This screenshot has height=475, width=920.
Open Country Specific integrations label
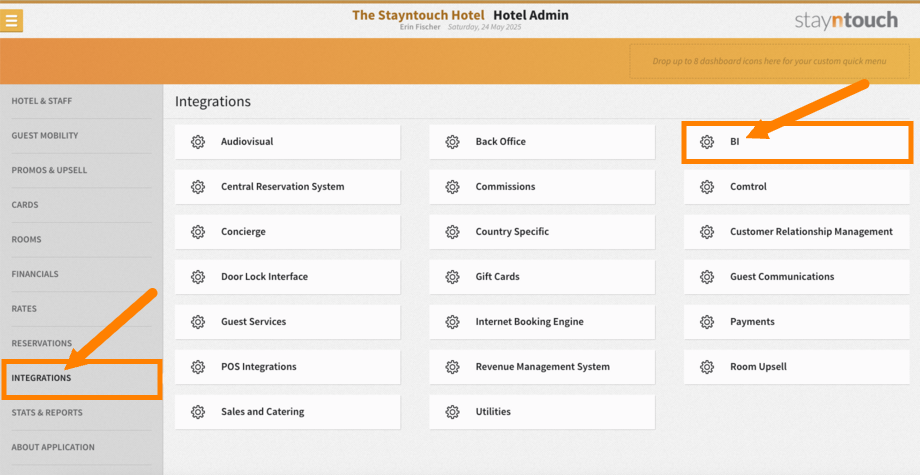512,232
